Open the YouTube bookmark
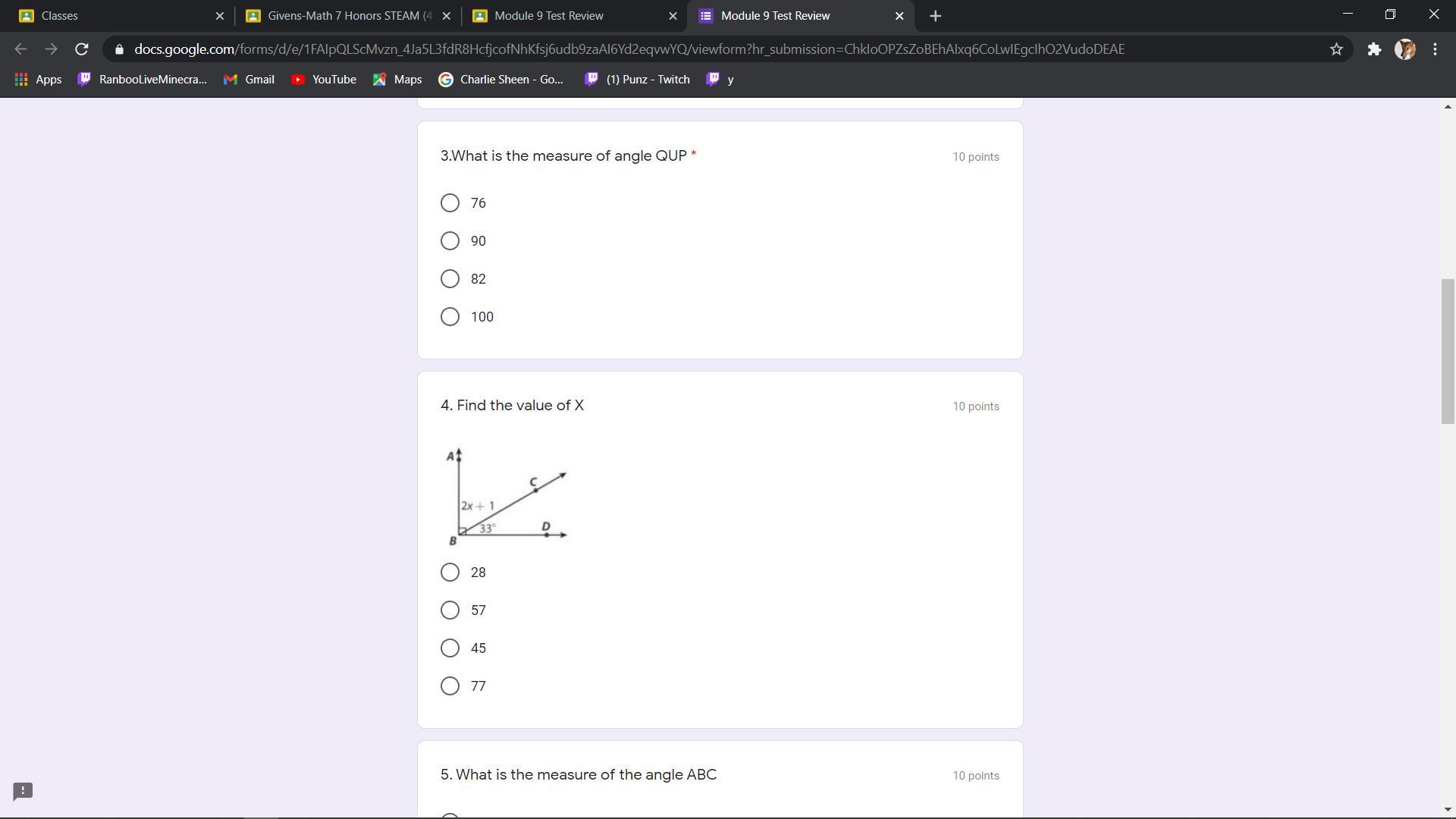Image resolution: width=1456 pixels, height=819 pixels. pyautogui.click(x=324, y=80)
